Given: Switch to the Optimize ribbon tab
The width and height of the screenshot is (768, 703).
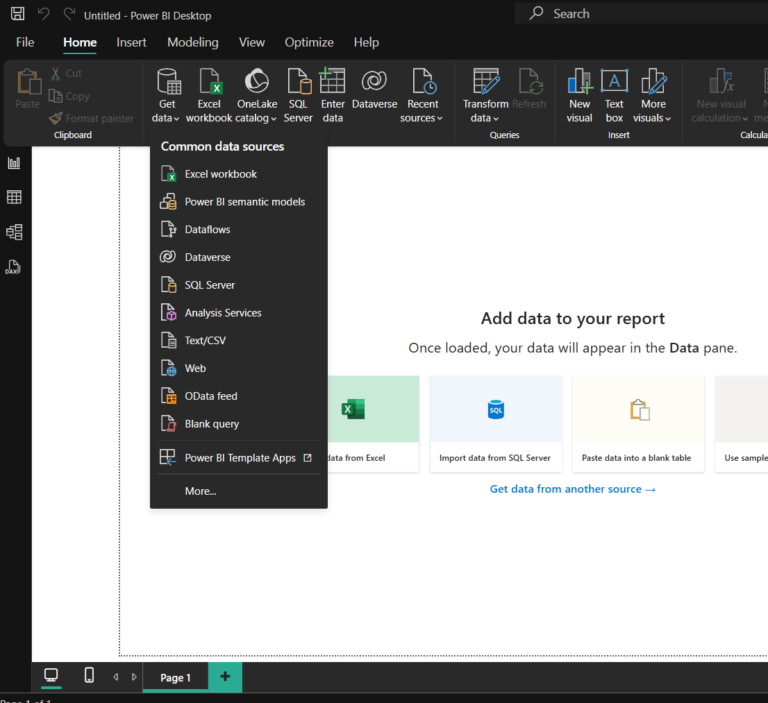Looking at the screenshot, I should tap(309, 42).
